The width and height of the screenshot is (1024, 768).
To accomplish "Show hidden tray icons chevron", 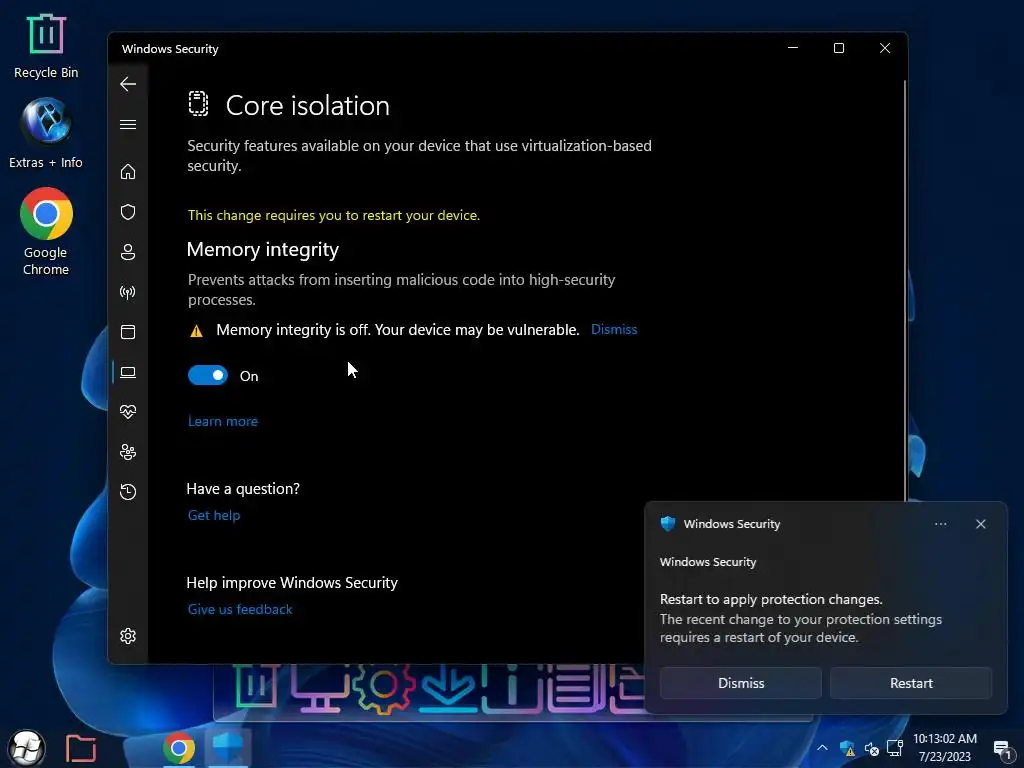I will tap(822, 748).
